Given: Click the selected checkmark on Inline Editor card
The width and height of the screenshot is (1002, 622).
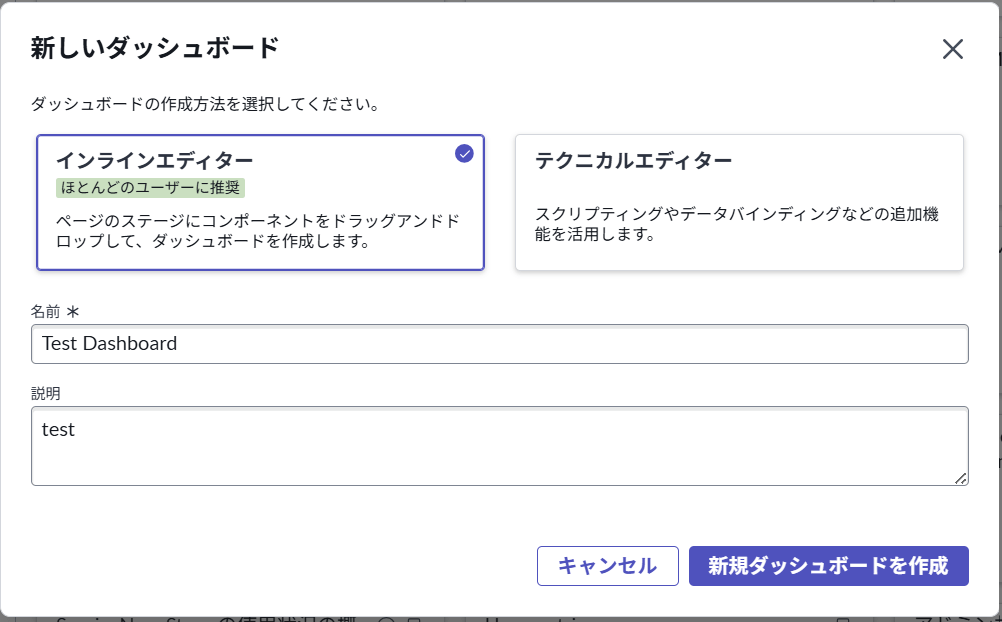Looking at the screenshot, I should click(x=464, y=153).
